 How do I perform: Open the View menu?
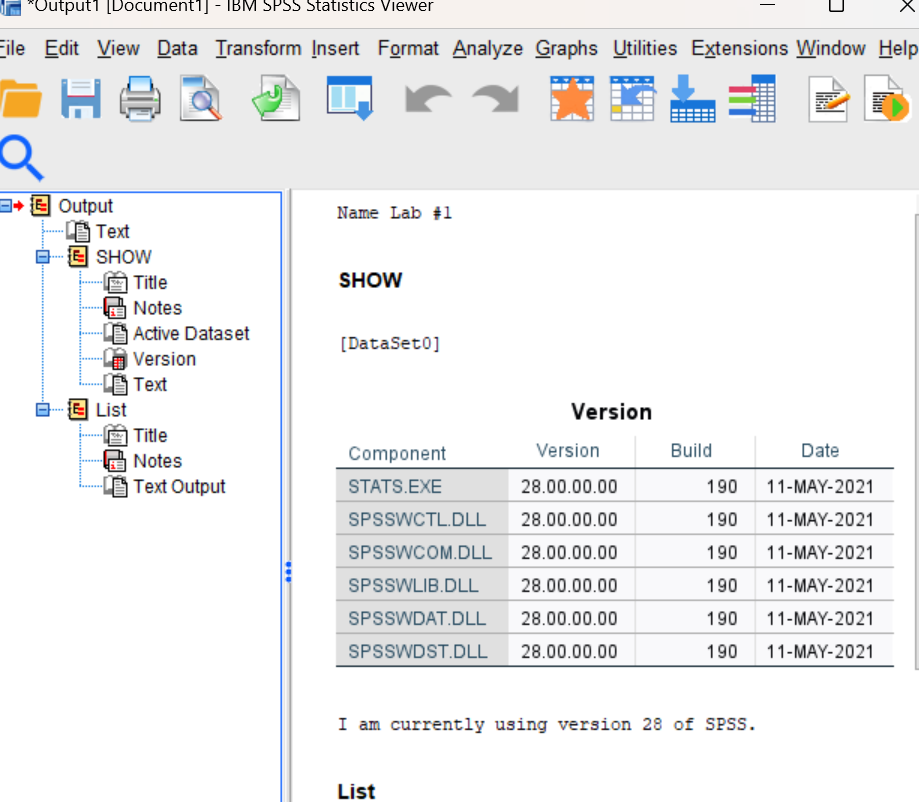pos(118,48)
